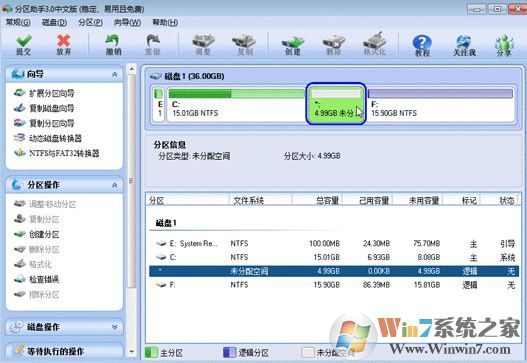
Task: Click the 删除 delete partition toolbar icon
Action: [334, 44]
